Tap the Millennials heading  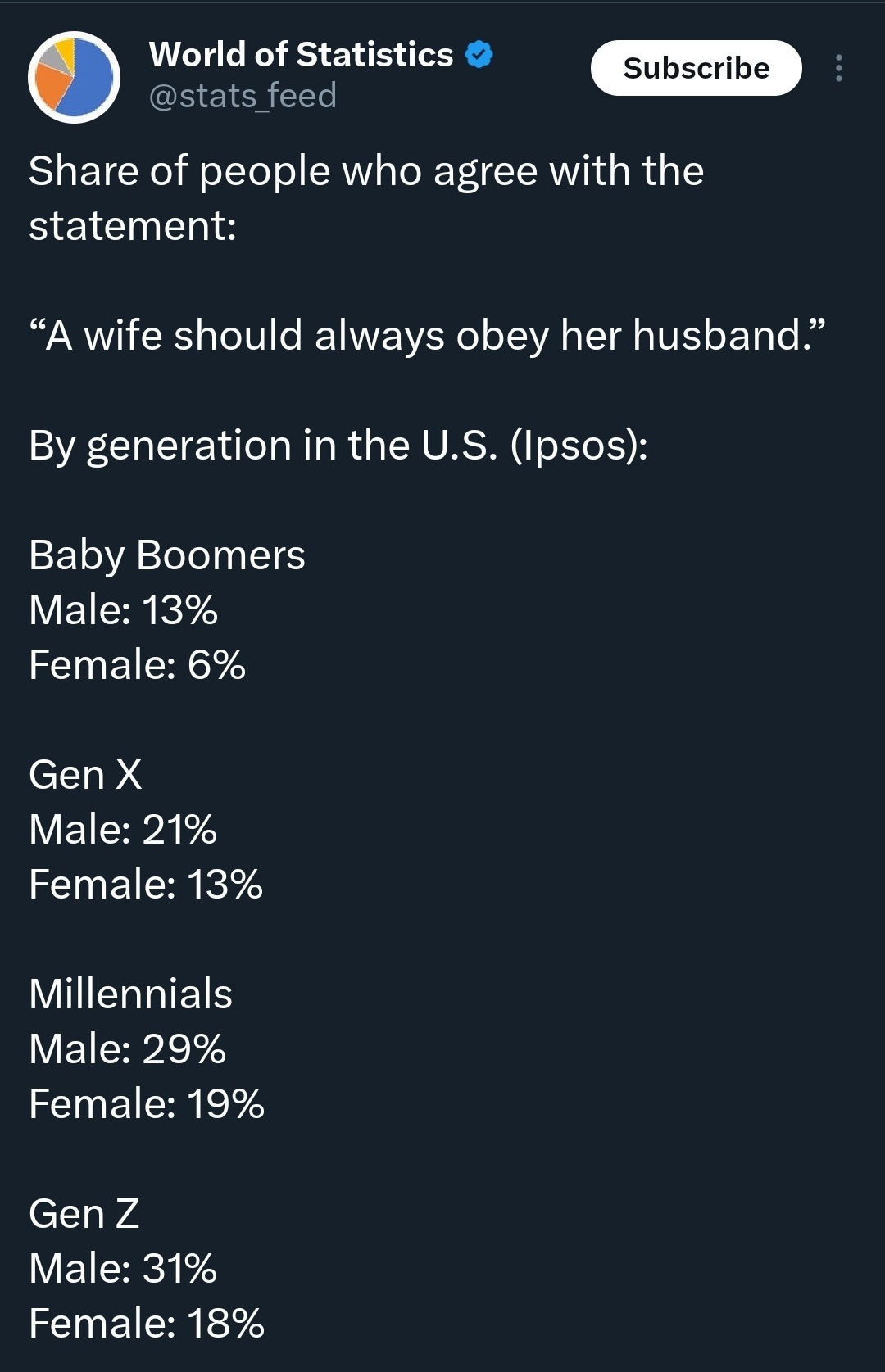130,994
